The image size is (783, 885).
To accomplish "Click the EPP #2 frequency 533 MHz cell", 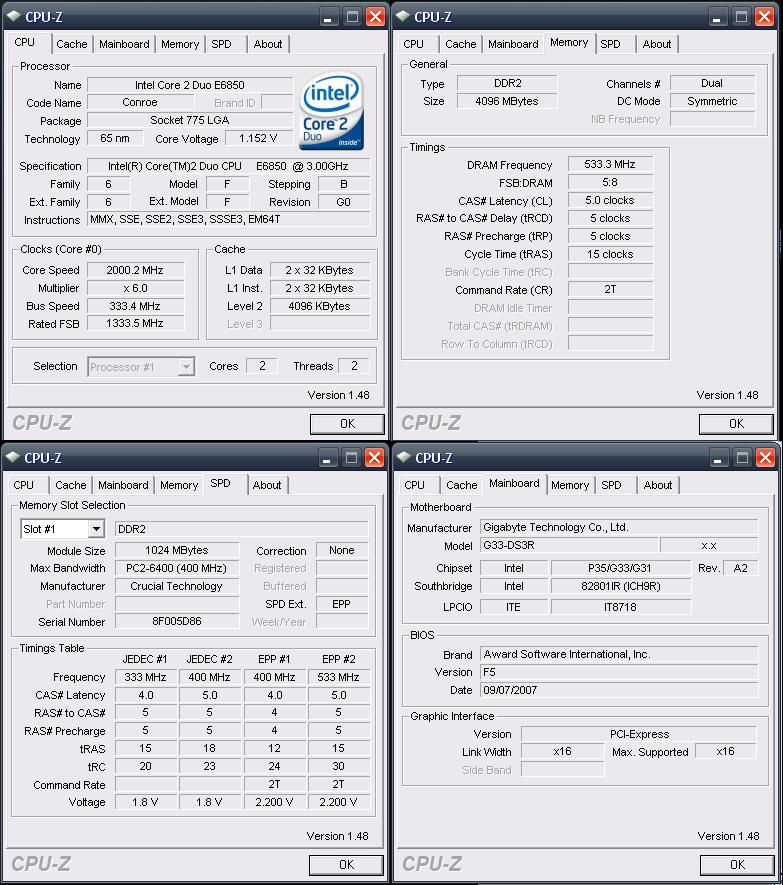I will click(339, 677).
